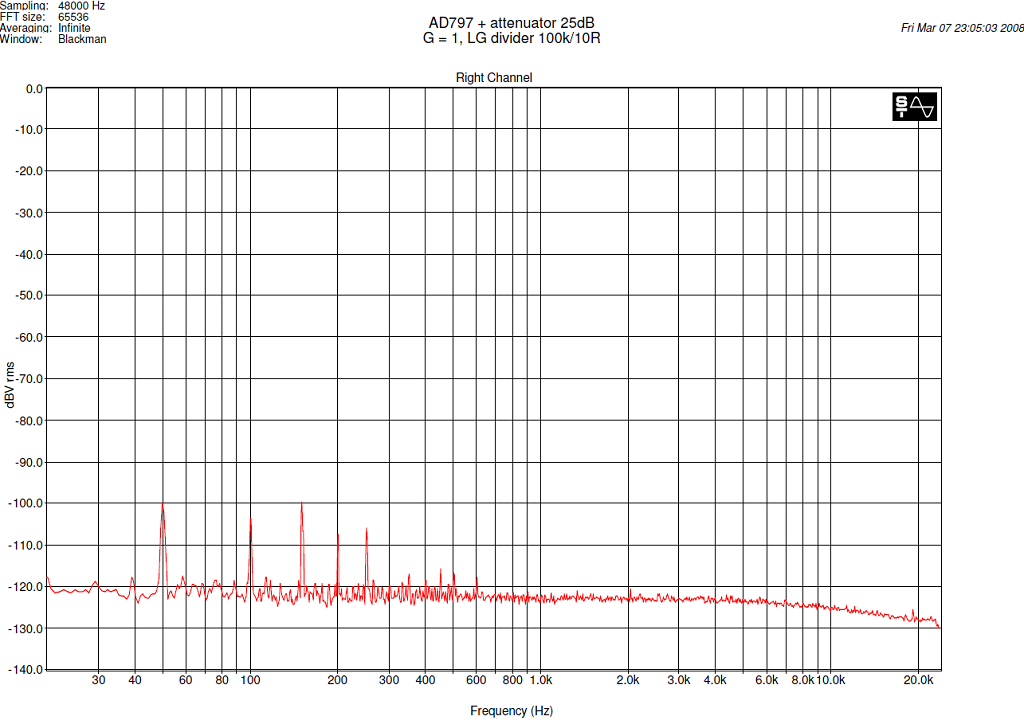Click the 2.0k x-axis tick label
The height and width of the screenshot is (724, 1024).
(x=628, y=680)
